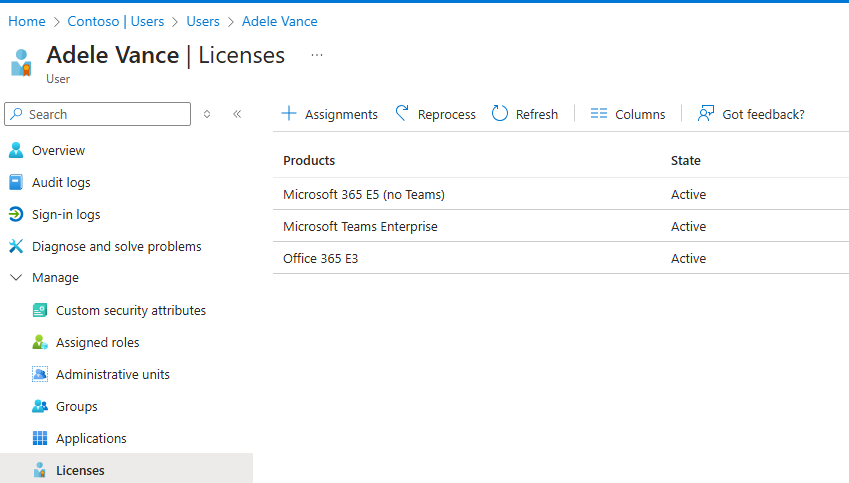Go to Users breadcrumb link

pyautogui.click(x=203, y=21)
